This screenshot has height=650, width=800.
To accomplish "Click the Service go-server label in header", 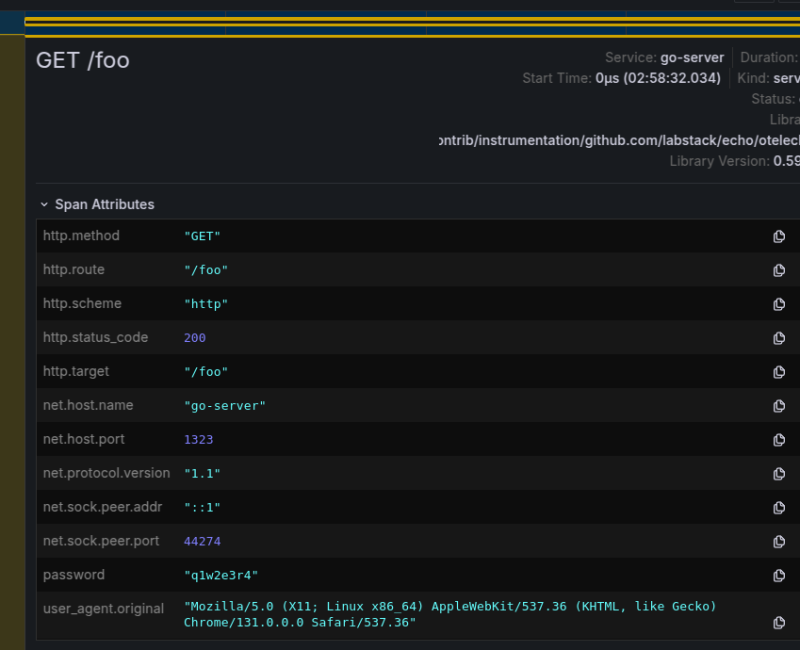I will [664, 58].
